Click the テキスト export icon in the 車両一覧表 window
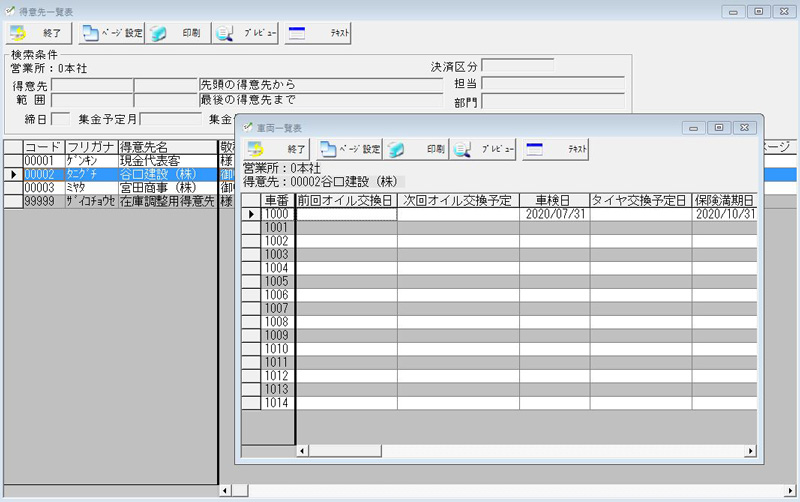The width and height of the screenshot is (800, 502). pos(556,149)
